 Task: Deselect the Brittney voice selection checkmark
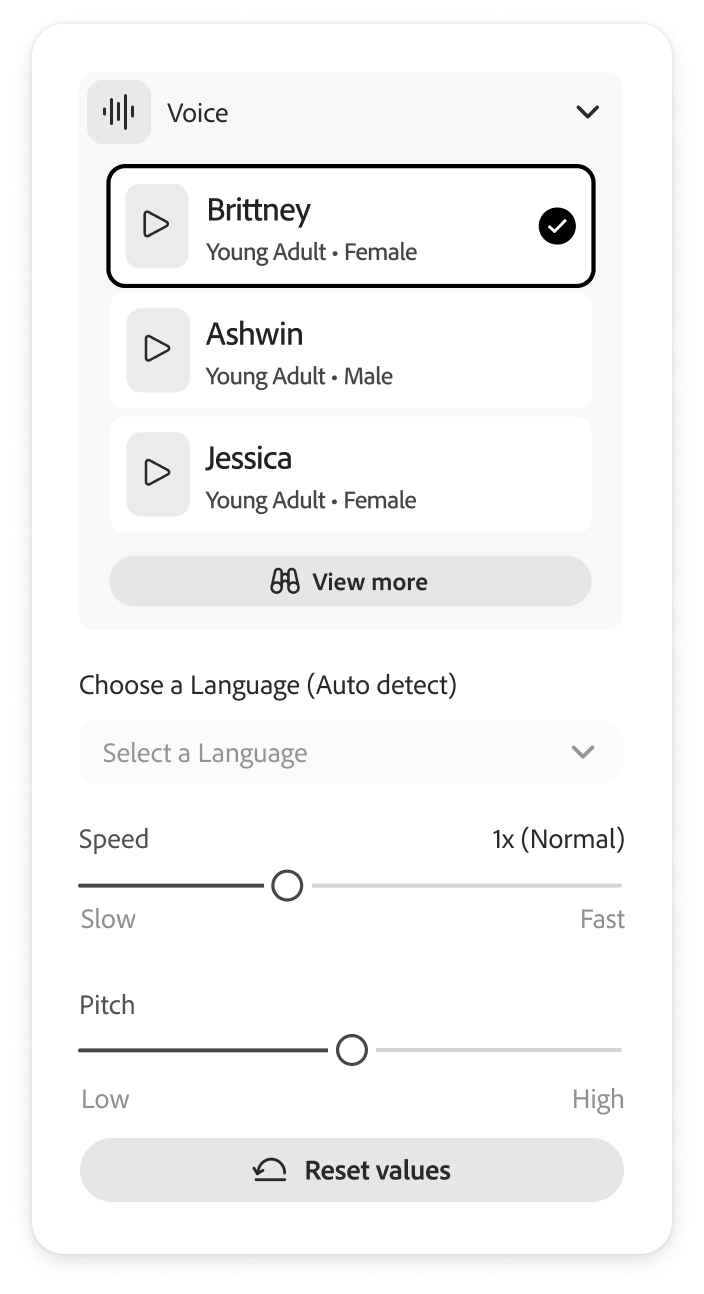click(557, 226)
